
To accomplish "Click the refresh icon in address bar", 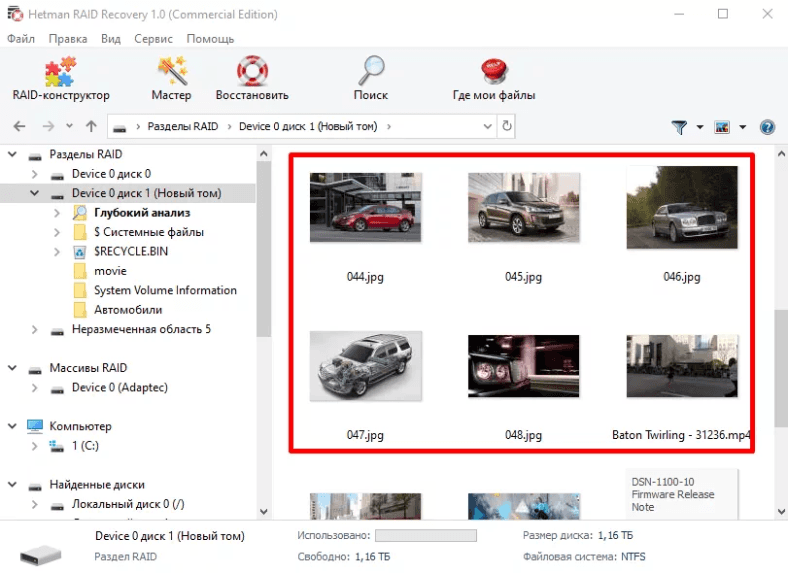I will tap(507, 127).
